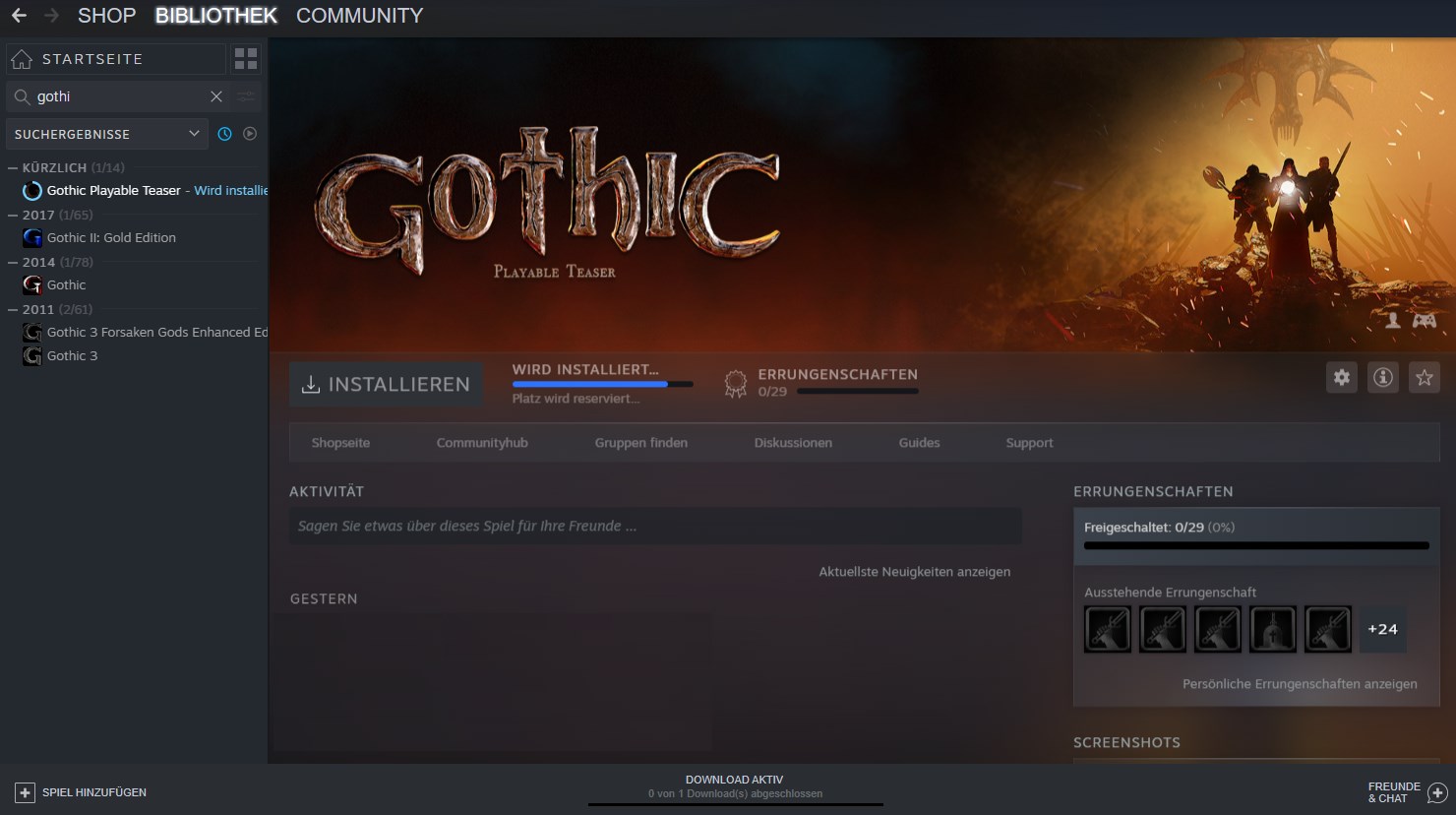The image size is (1456, 815).
Task: Click Persönliche Errungenschaften anzeigen link
Action: point(1300,684)
